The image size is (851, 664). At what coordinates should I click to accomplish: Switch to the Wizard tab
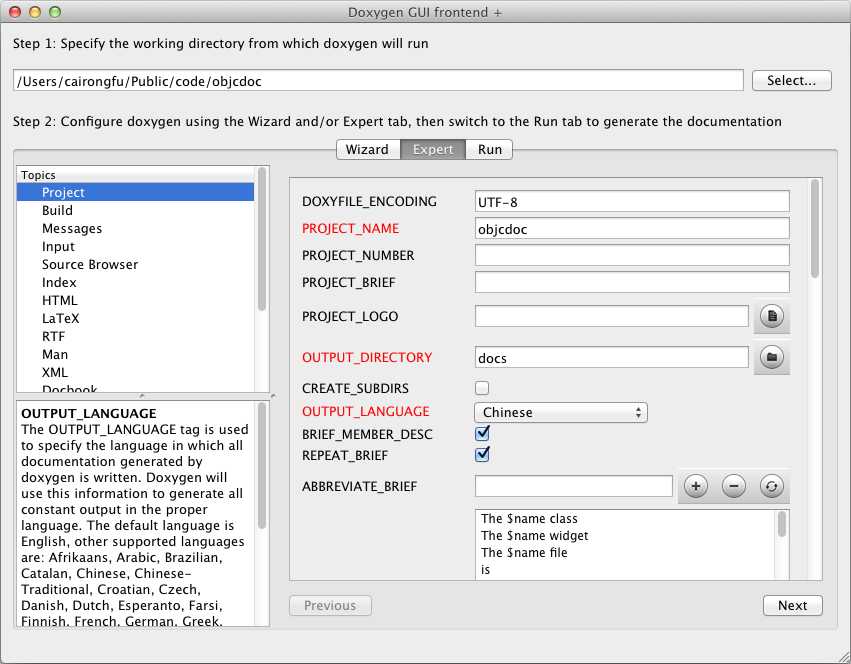(x=367, y=149)
